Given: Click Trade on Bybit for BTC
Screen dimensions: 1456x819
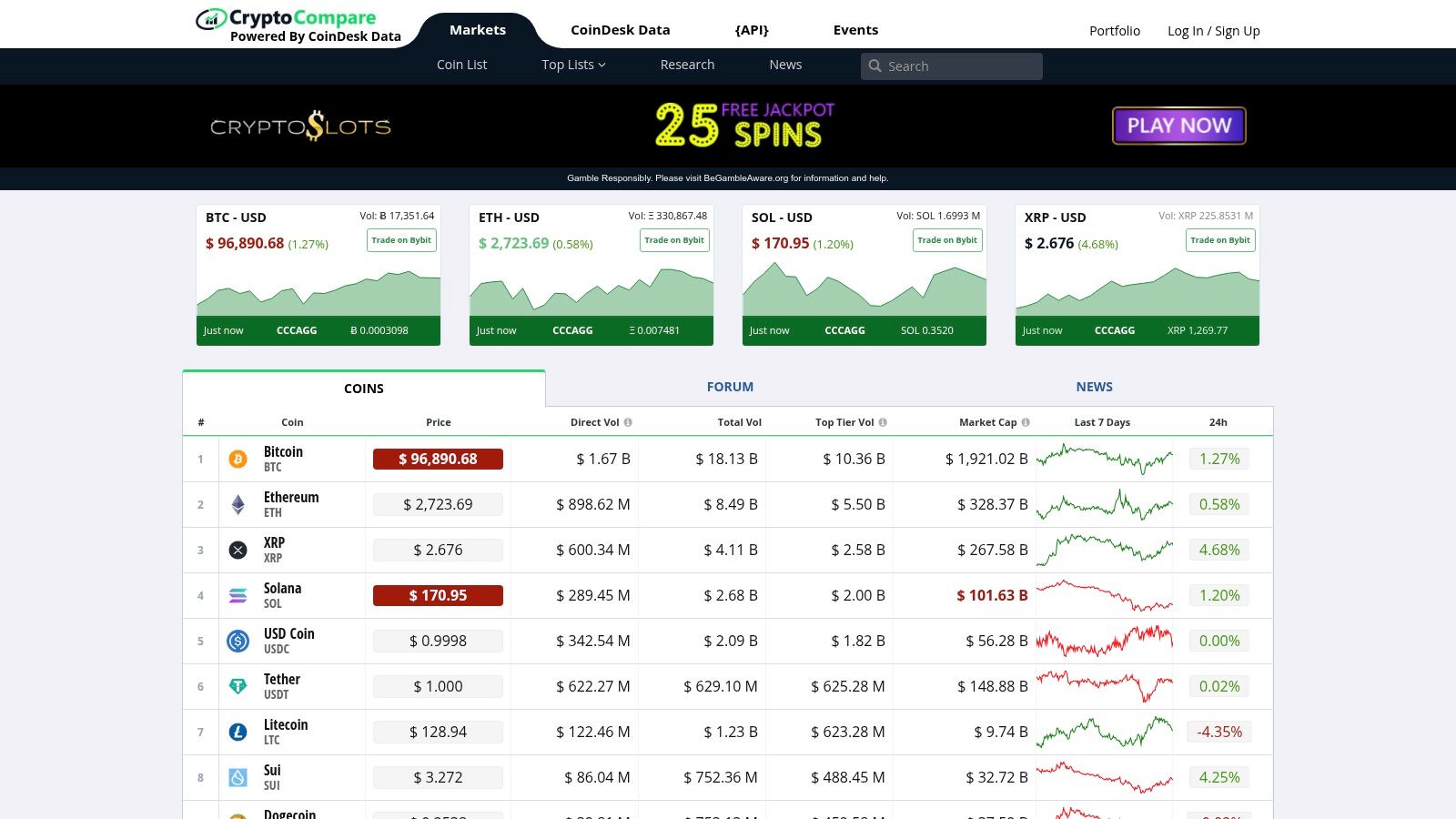Looking at the screenshot, I should point(401,240).
